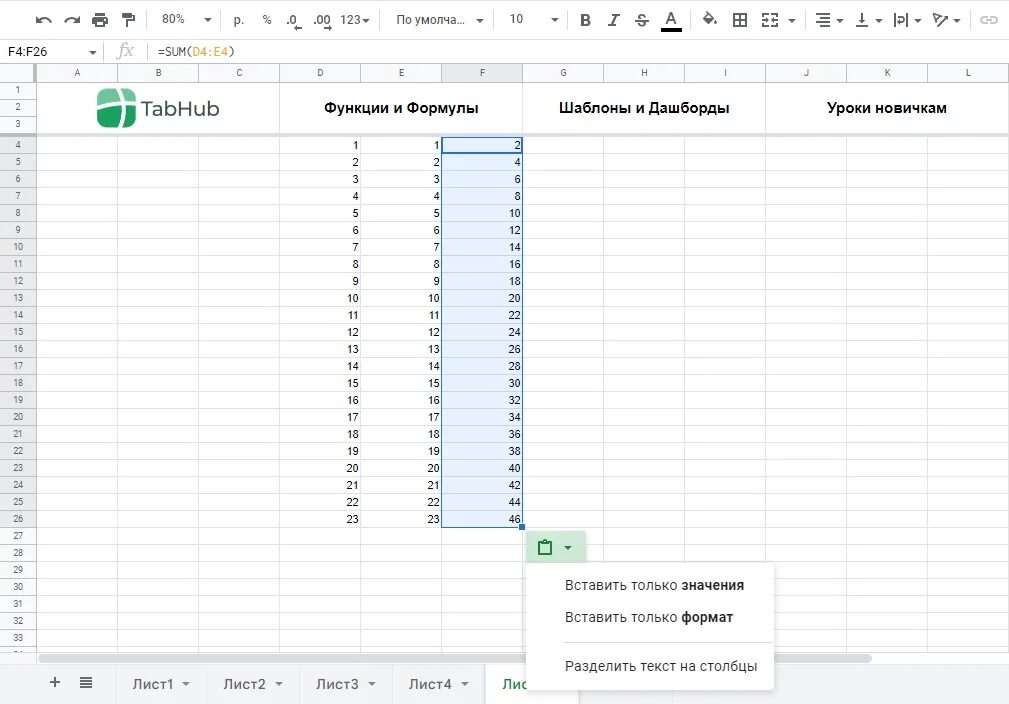Screen dimensions: 1009x704
Task: Switch to the Лист4 tab
Action: pos(430,684)
